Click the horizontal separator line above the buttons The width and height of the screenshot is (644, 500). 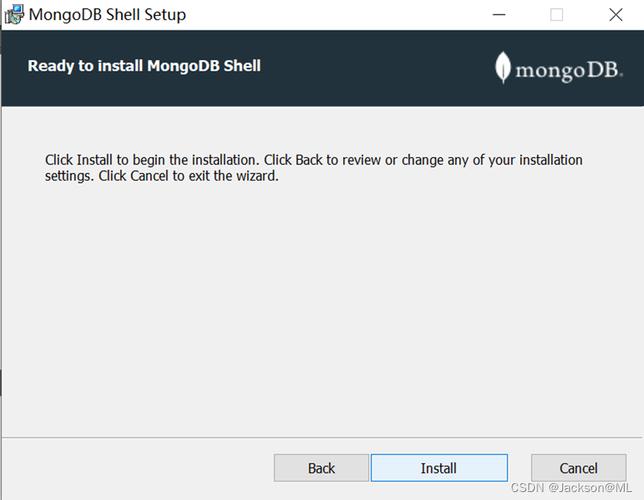[x=322, y=438]
